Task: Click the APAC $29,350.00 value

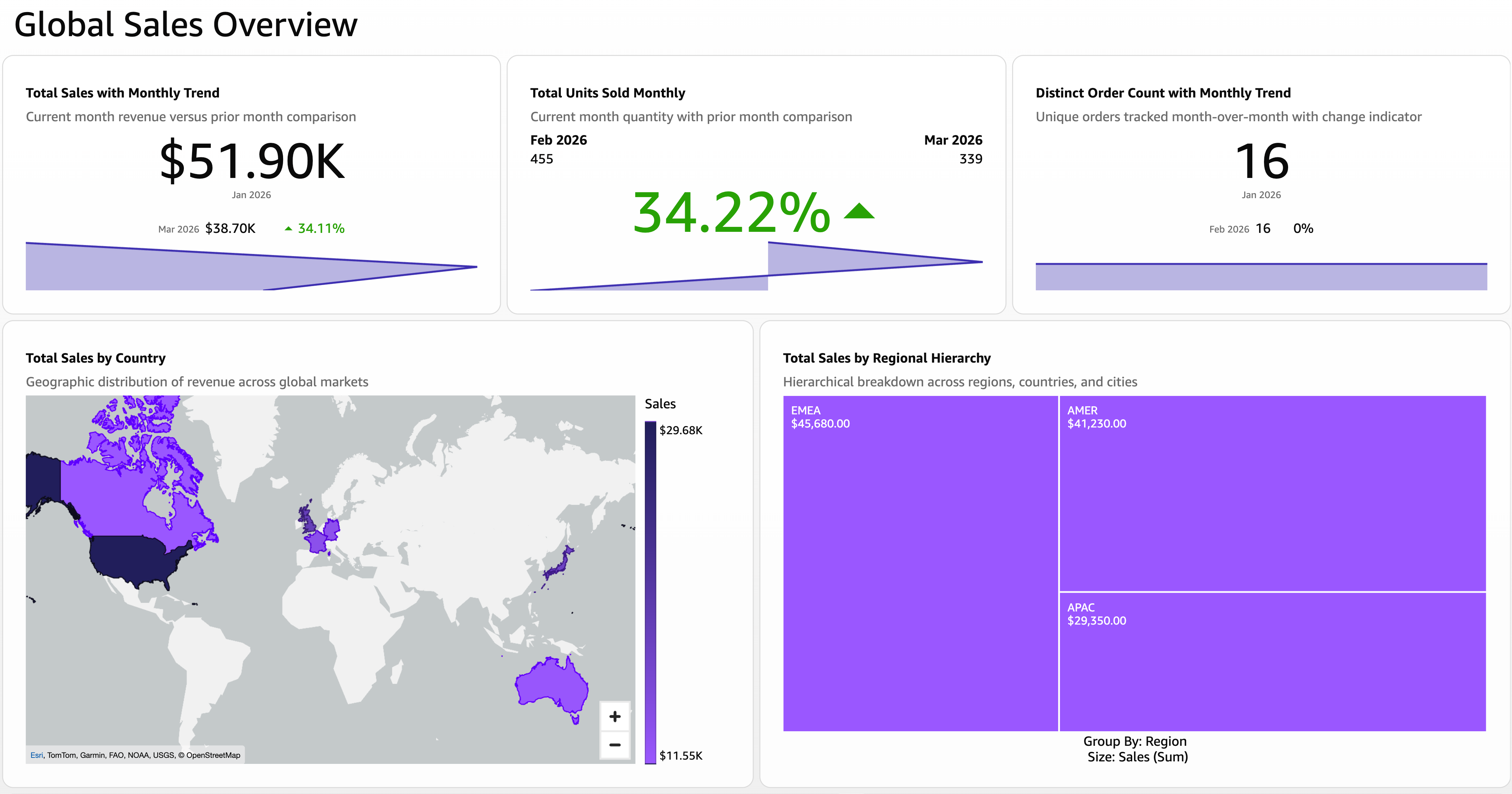Action: pos(1096,621)
